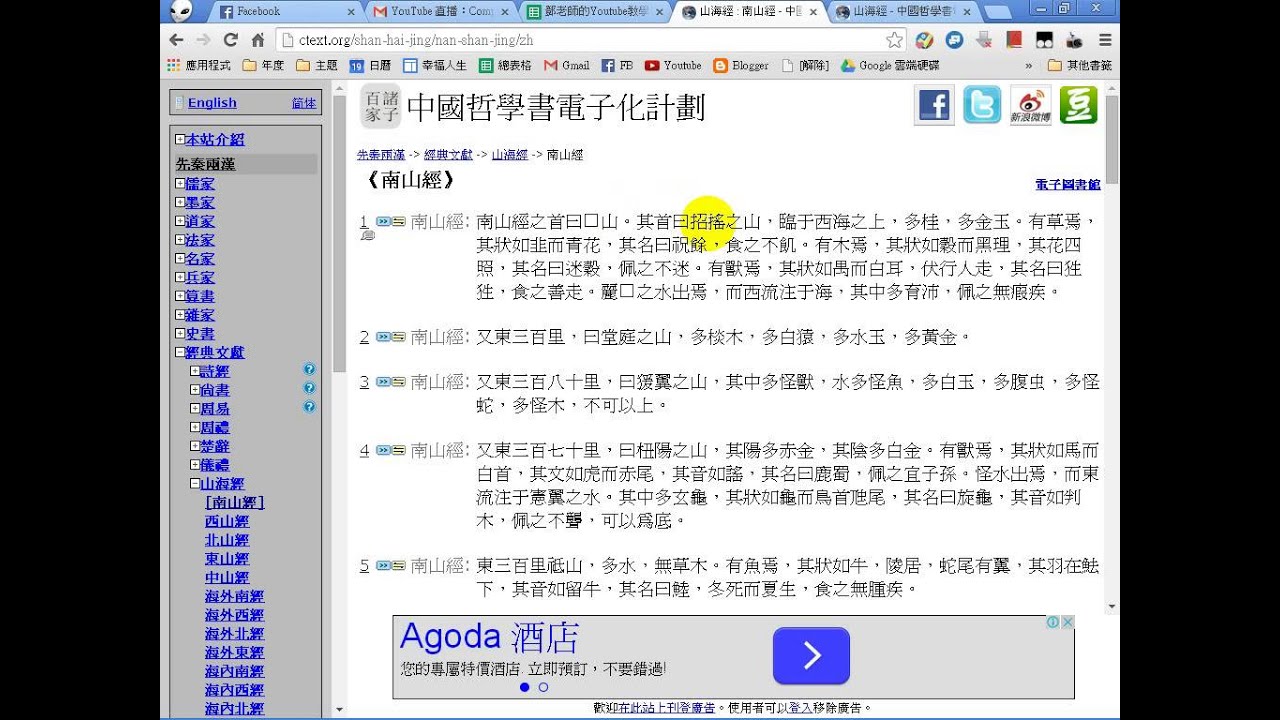
Task: Share page on Sina Weibo icon
Action: click(x=1030, y=105)
